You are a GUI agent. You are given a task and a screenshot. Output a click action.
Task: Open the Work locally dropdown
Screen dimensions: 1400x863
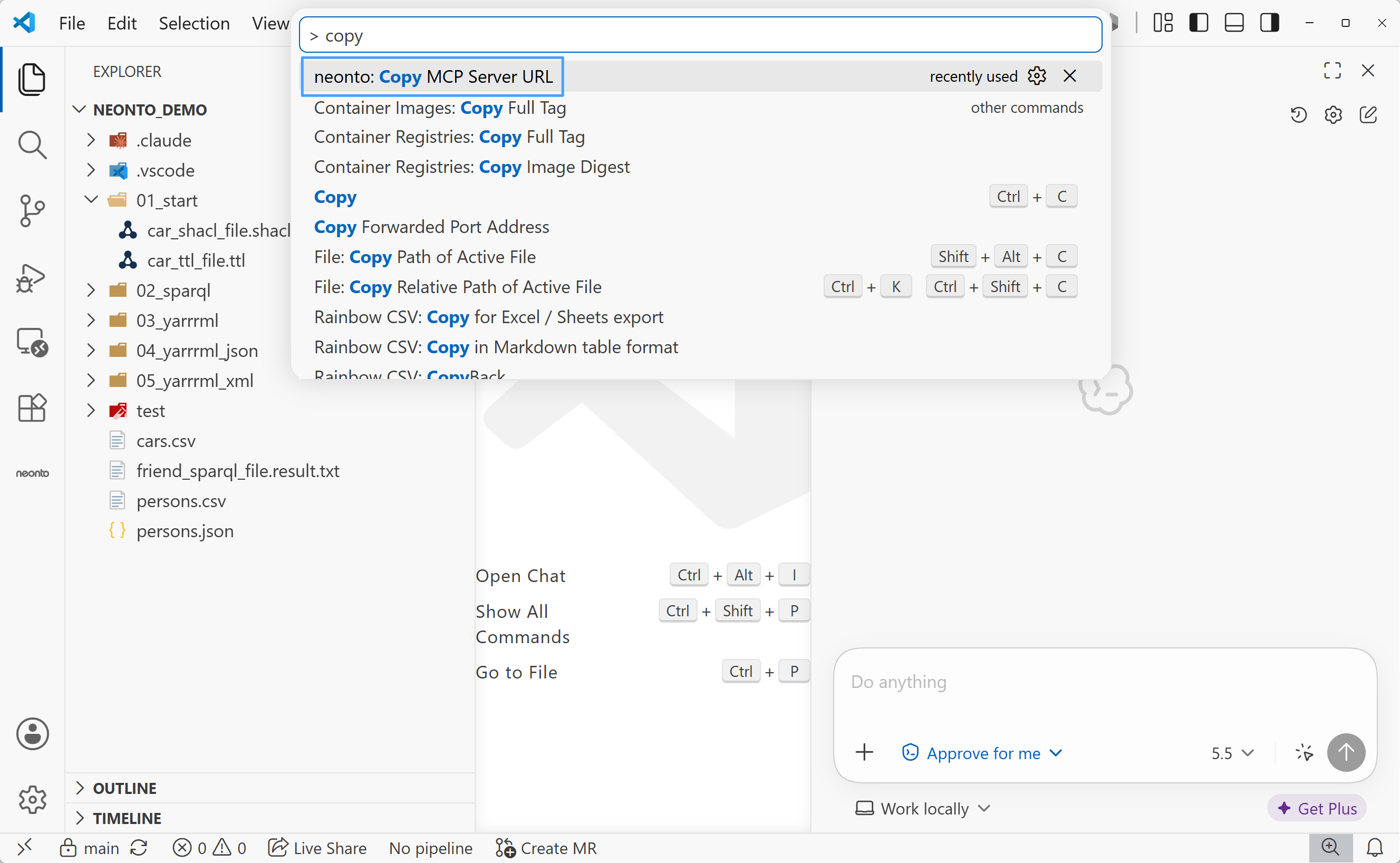click(923, 808)
